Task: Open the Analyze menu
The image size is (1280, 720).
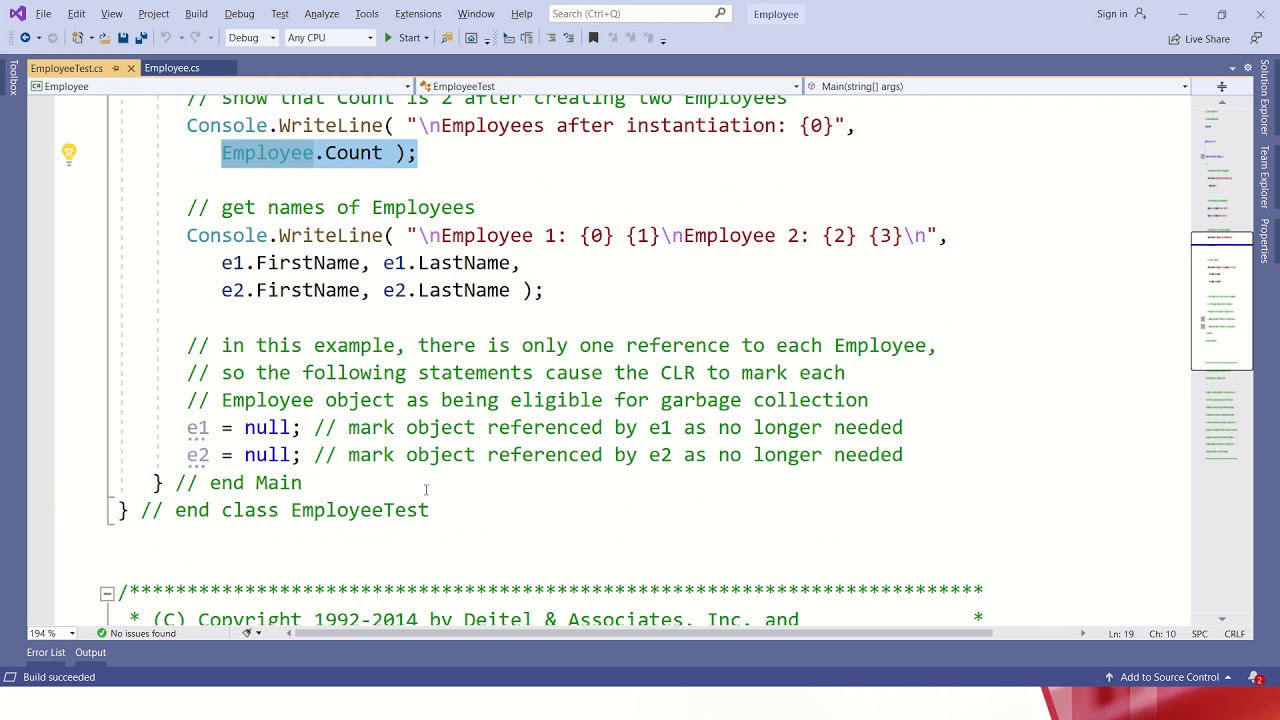Action: pos(322,14)
